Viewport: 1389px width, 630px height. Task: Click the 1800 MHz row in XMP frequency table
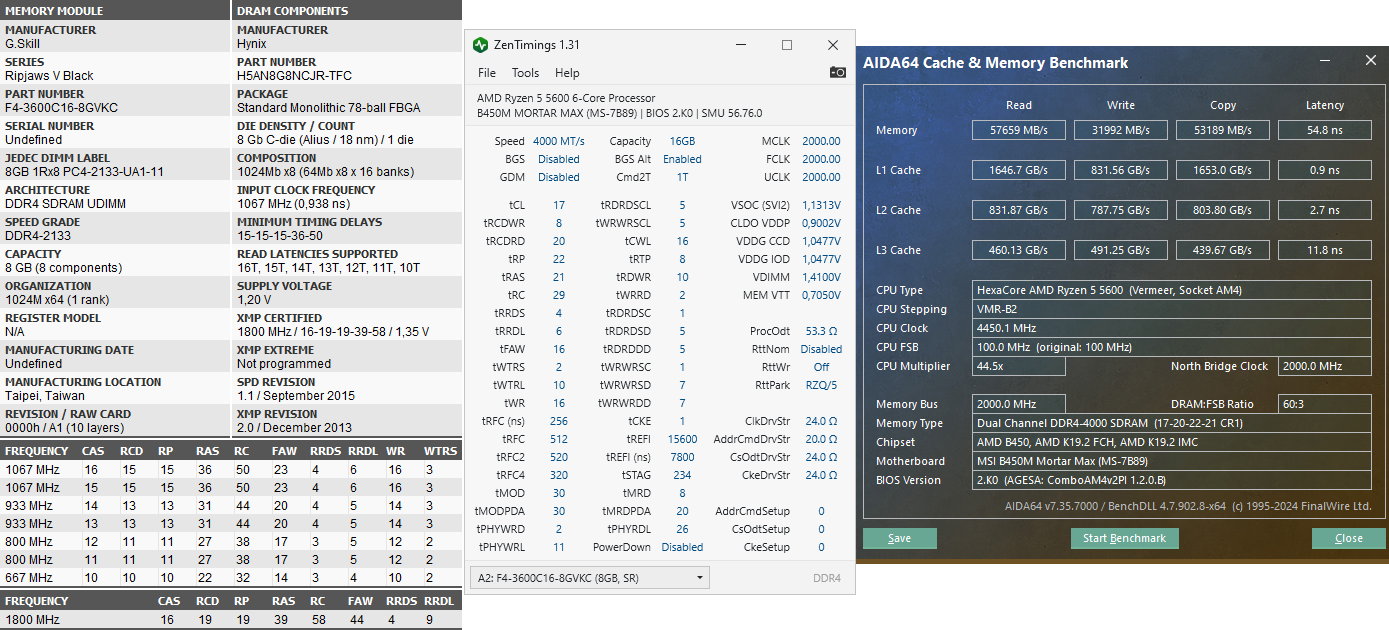(x=231, y=620)
